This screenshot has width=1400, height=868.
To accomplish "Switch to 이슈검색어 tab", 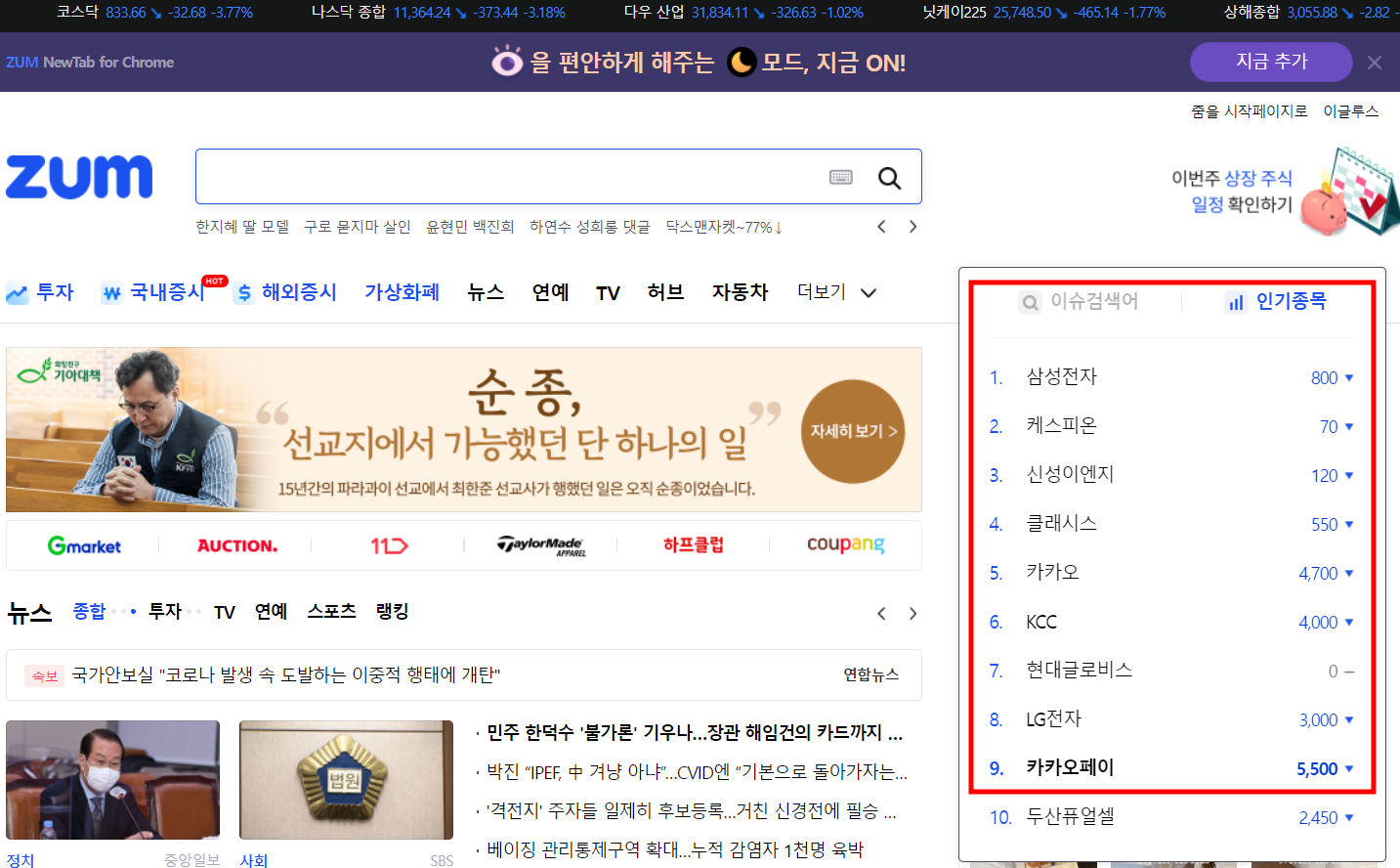I will [x=1080, y=301].
